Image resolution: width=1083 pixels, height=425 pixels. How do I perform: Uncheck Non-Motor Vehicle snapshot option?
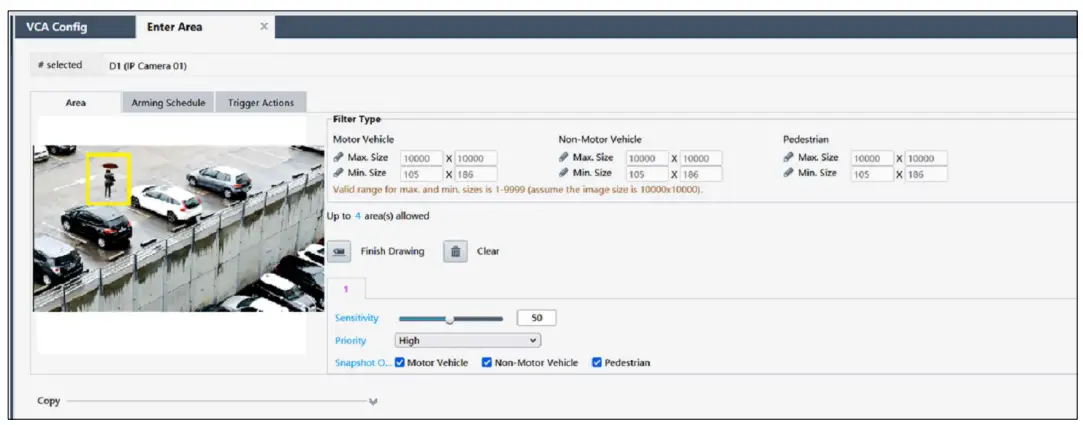[486, 363]
